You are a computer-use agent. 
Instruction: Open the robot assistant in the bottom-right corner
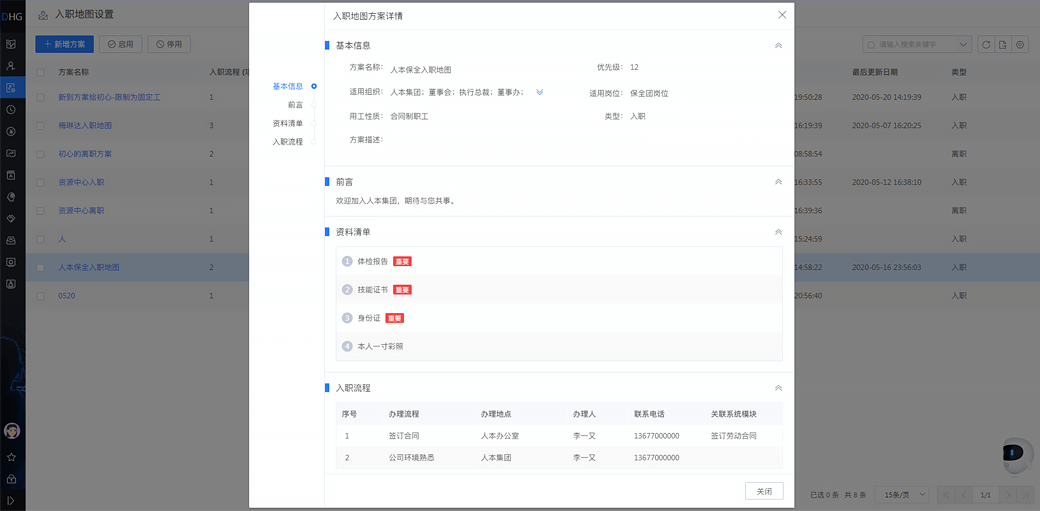click(x=1016, y=455)
